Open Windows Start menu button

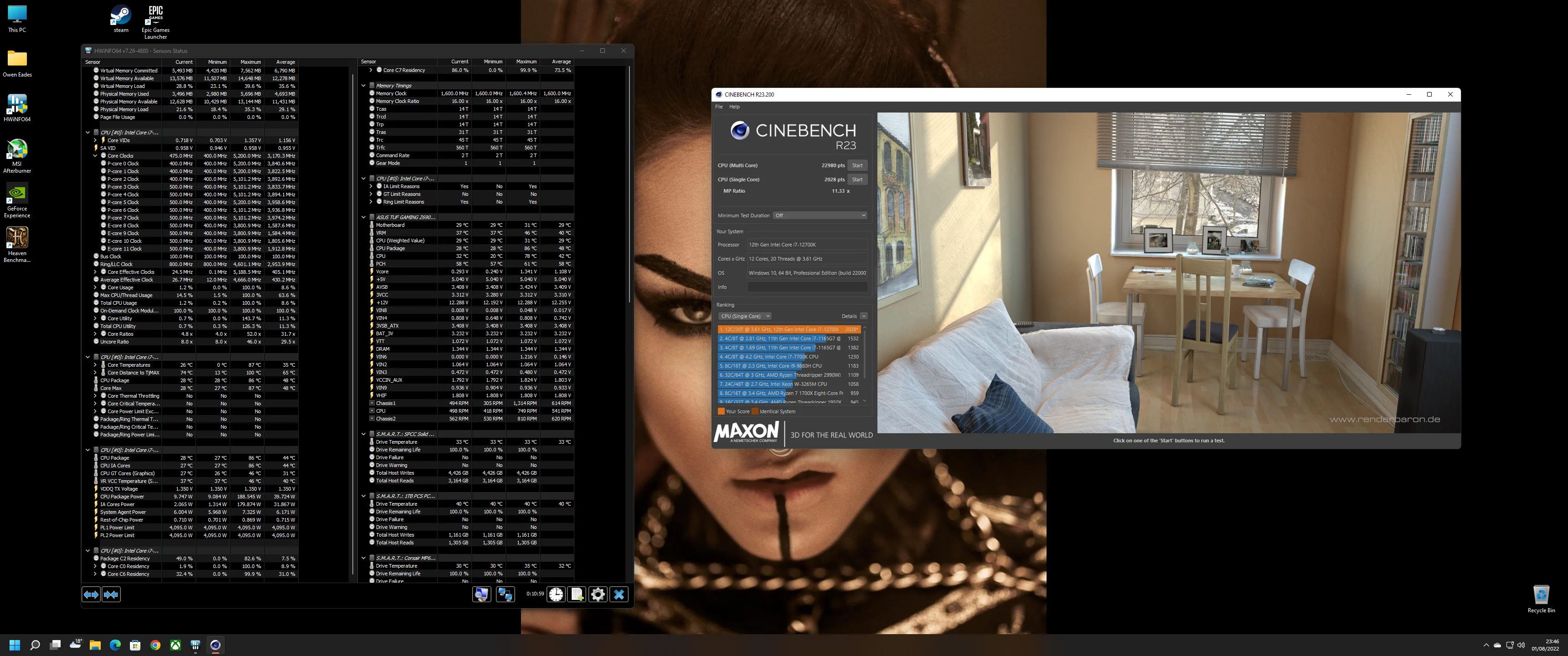(x=15, y=645)
